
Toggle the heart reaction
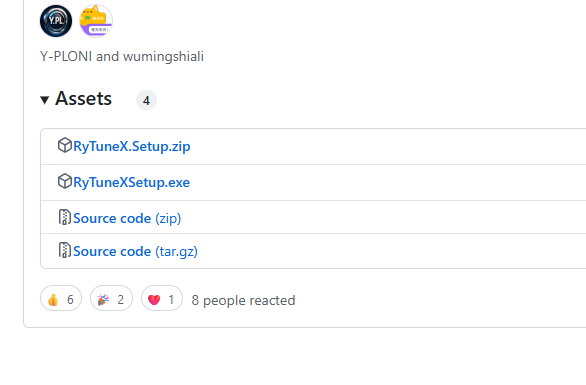point(162,298)
